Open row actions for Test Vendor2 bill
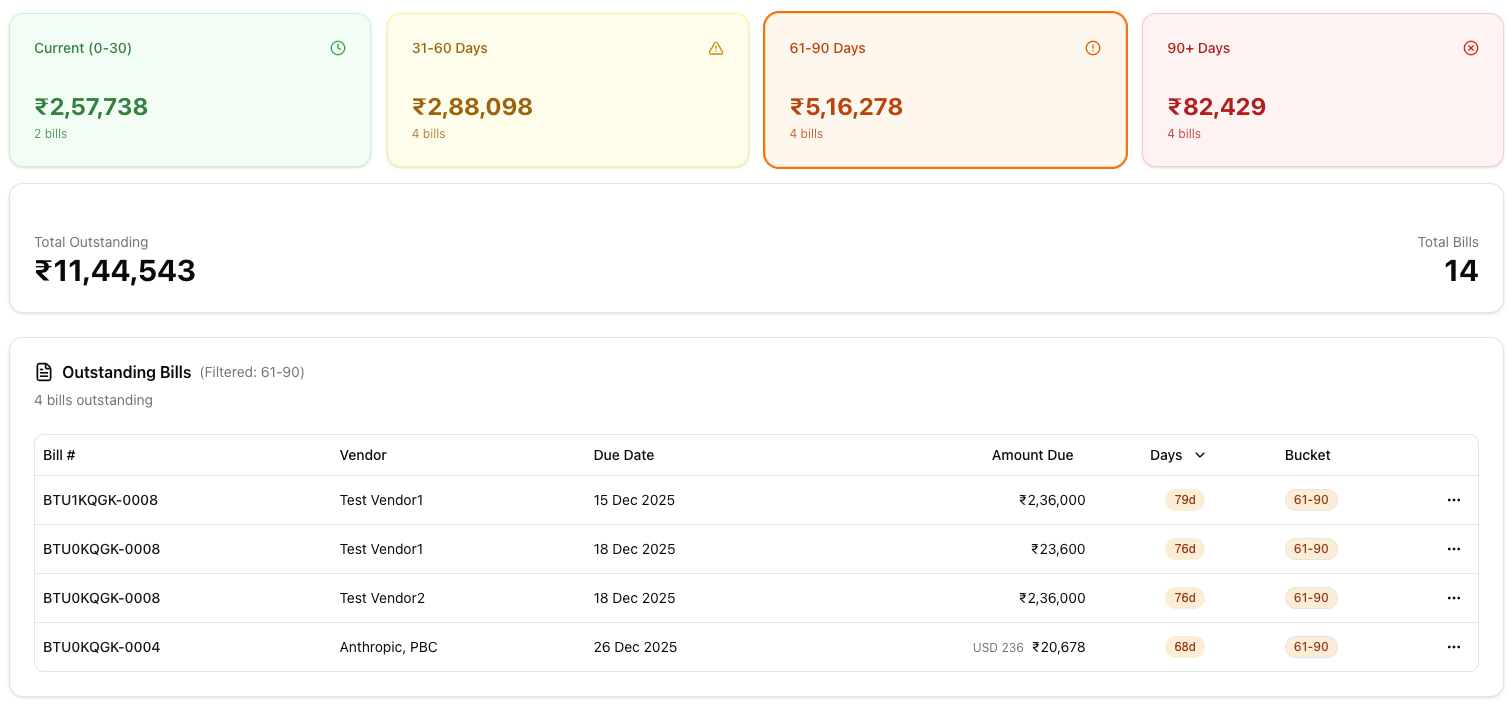Screen dimensions: 1509x706 point(1453,598)
